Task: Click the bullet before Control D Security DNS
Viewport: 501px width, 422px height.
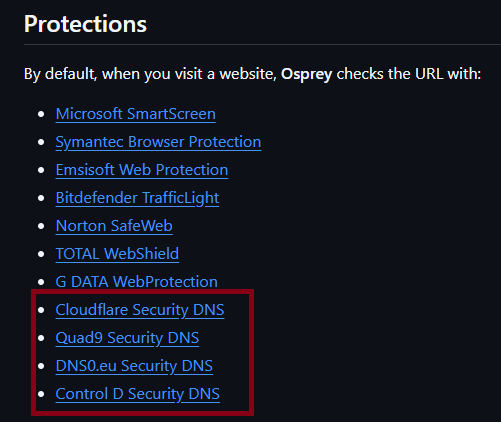Action: tap(41, 394)
